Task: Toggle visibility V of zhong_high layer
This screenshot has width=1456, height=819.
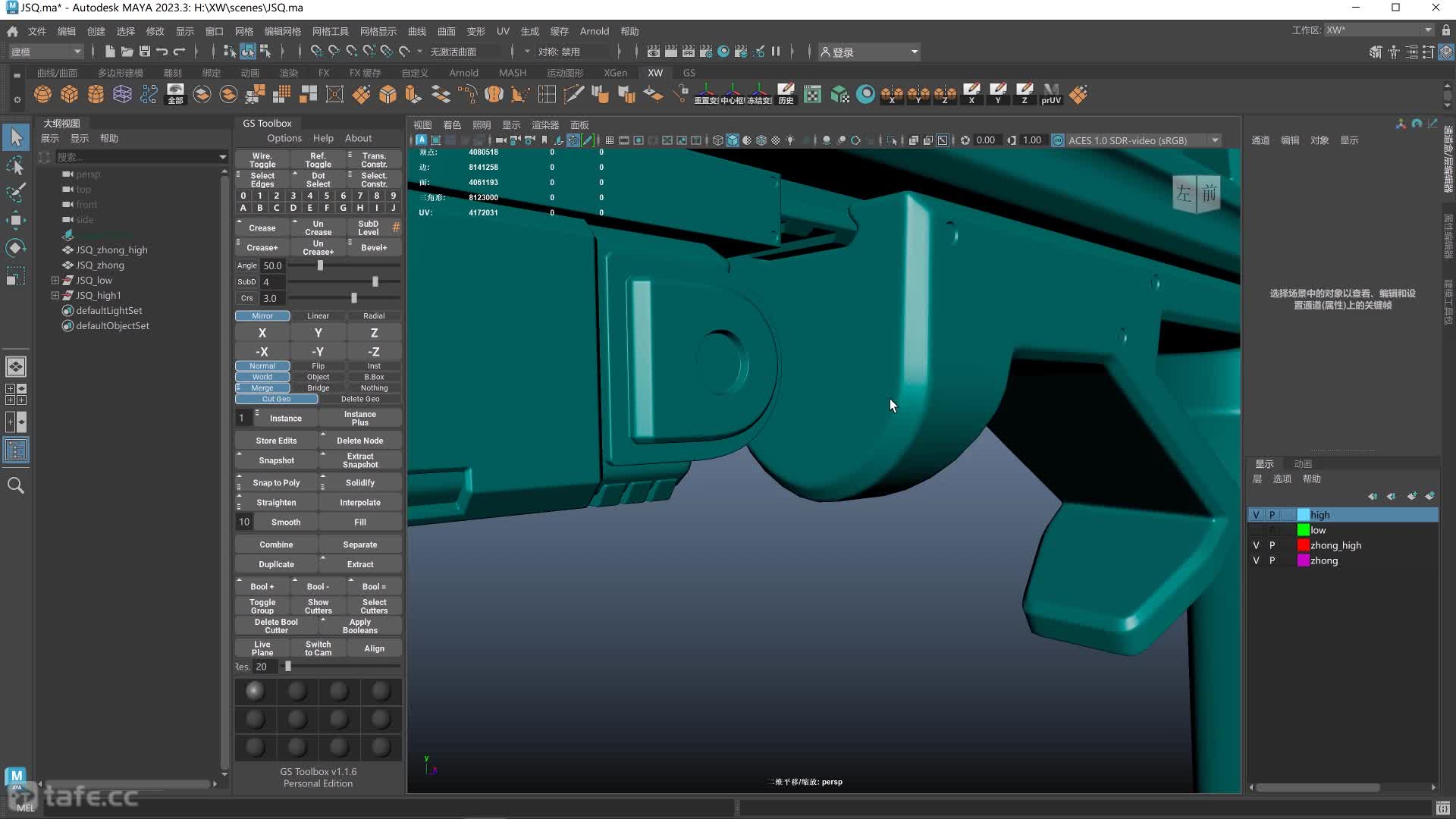Action: pyautogui.click(x=1256, y=545)
